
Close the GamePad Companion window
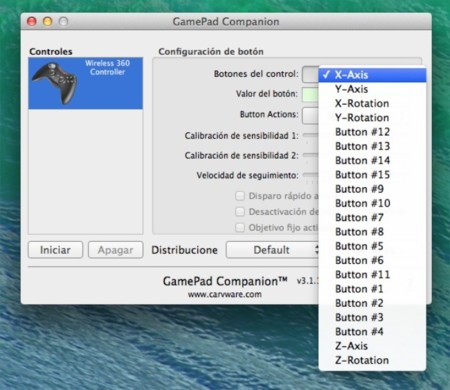click(x=32, y=22)
